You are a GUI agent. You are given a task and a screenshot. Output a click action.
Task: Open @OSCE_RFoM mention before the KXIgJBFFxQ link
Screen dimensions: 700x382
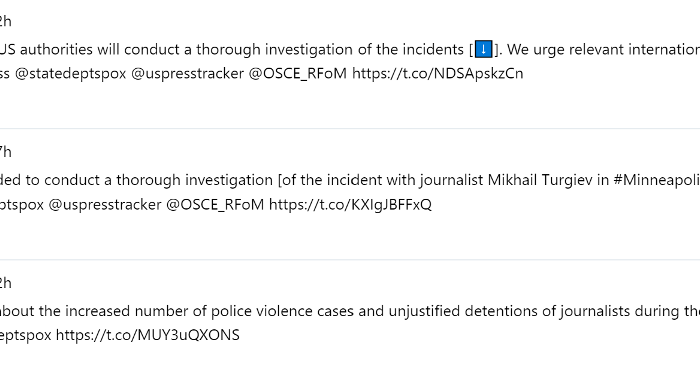click(x=215, y=204)
